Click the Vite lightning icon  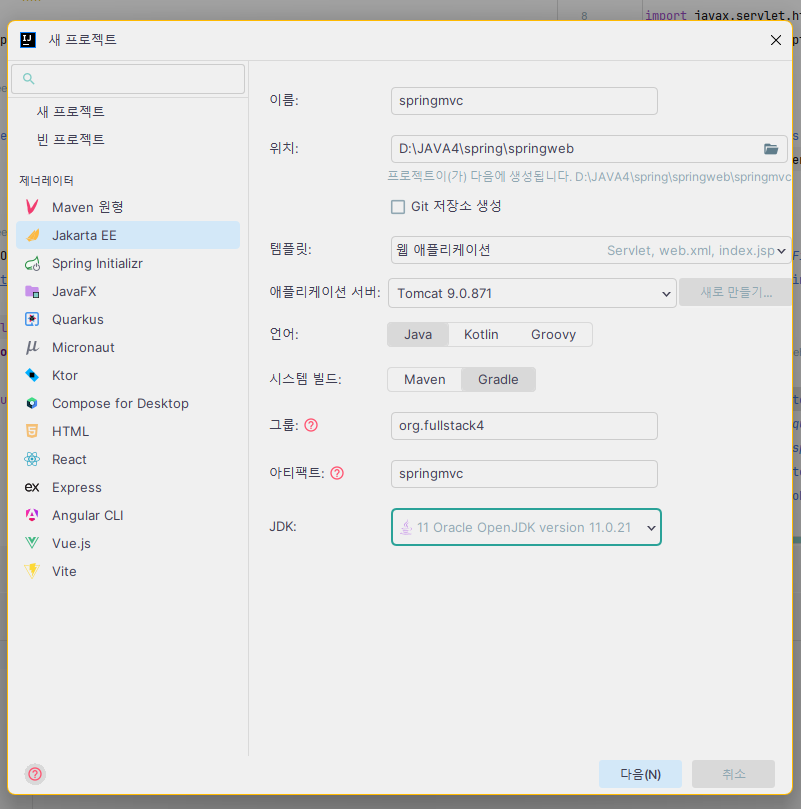click(x=32, y=571)
